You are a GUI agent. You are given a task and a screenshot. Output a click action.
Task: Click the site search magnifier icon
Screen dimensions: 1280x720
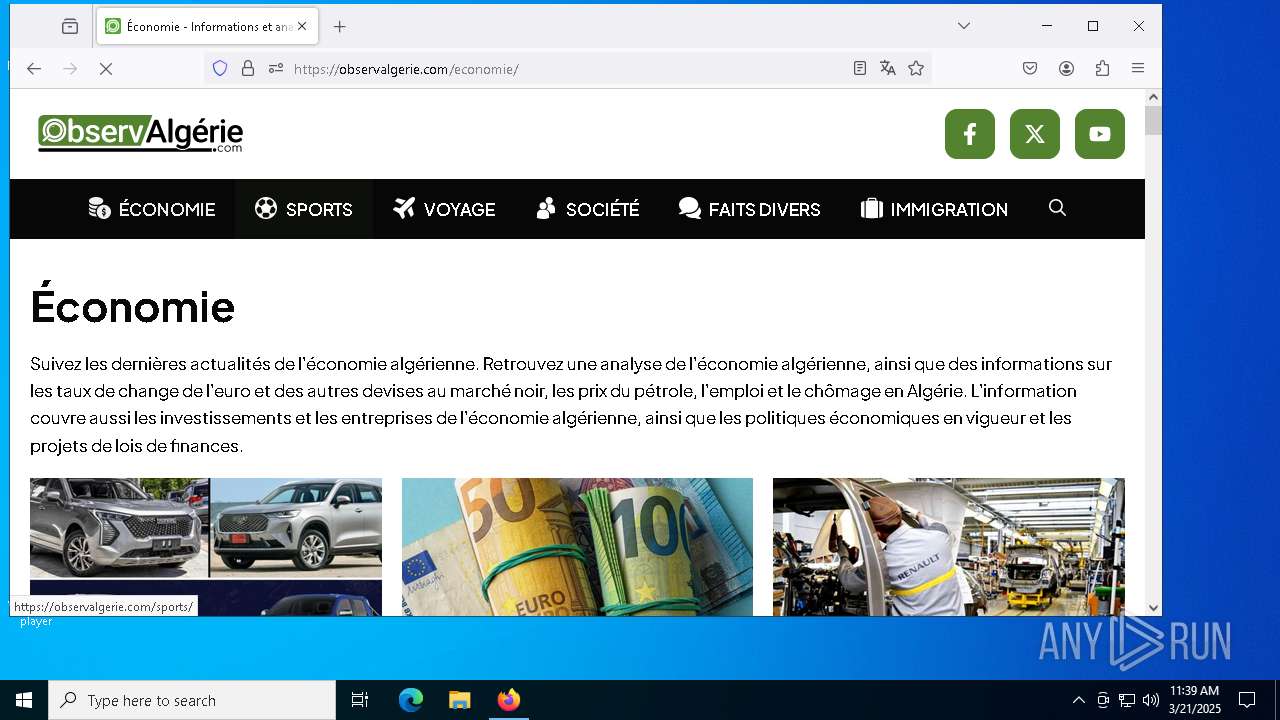point(1057,208)
